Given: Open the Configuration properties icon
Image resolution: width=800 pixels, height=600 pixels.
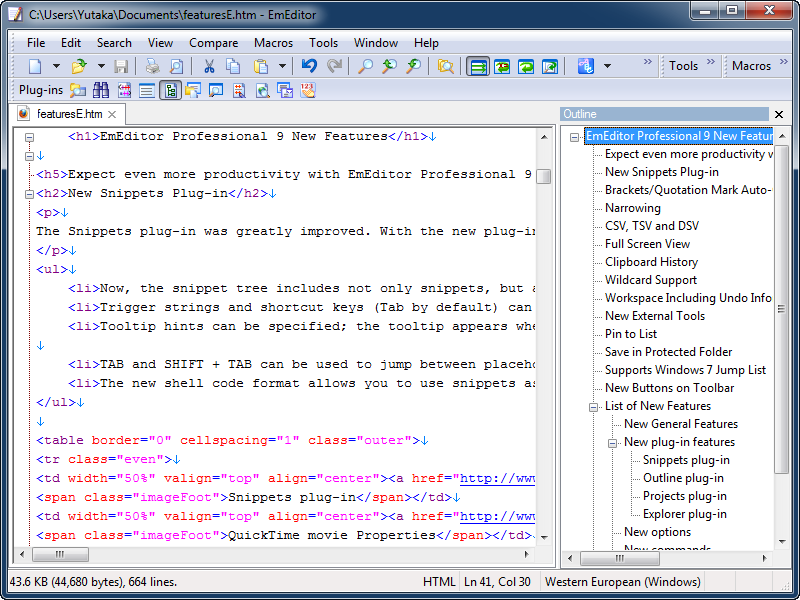Looking at the screenshot, I should point(585,66).
